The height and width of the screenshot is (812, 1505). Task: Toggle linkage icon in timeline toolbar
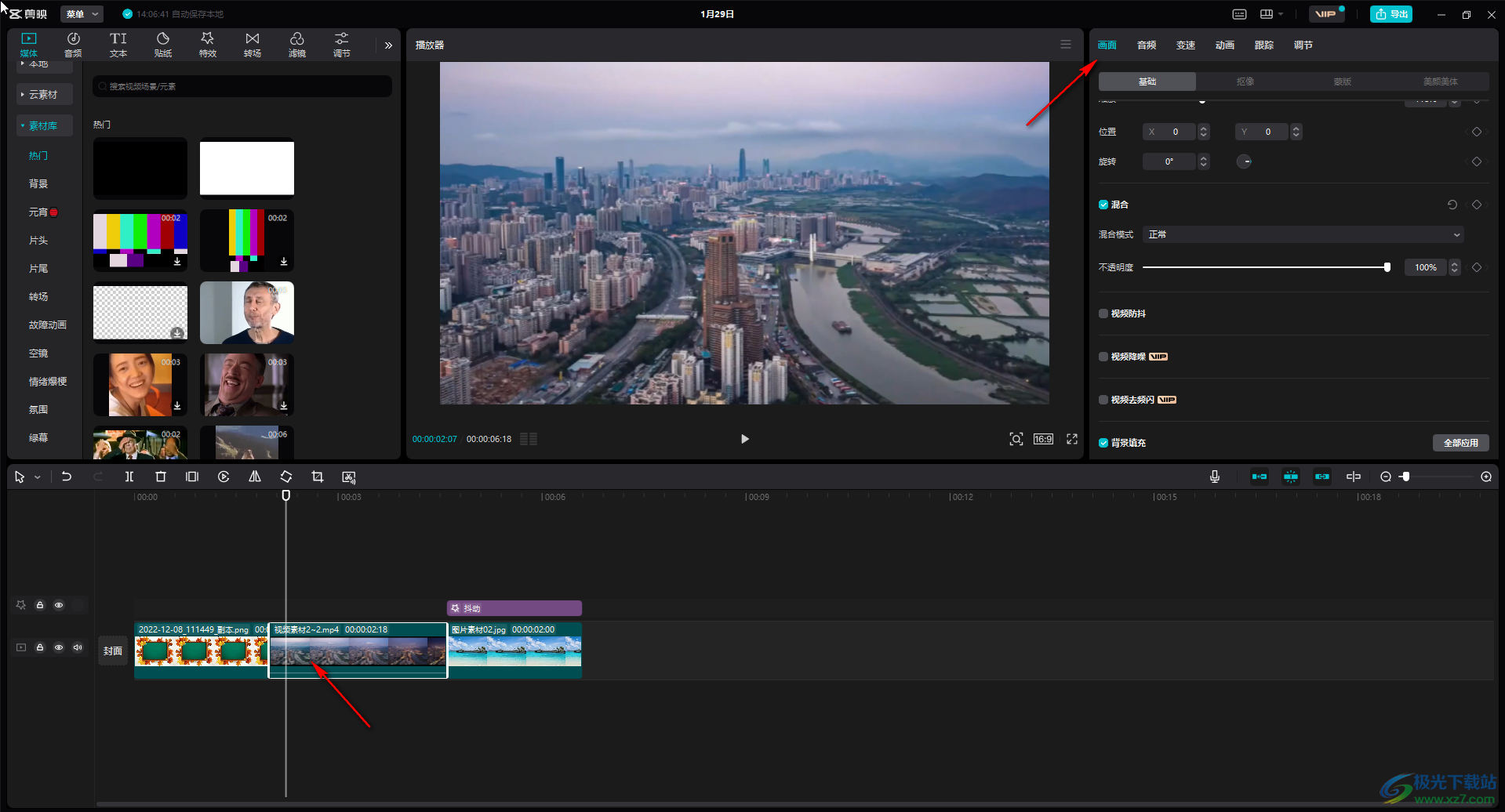click(x=1322, y=477)
